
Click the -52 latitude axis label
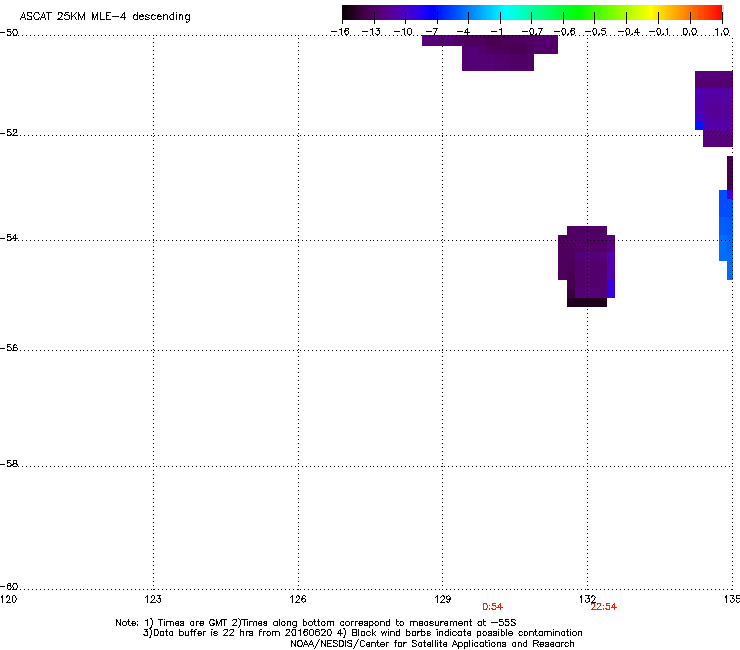(9, 133)
